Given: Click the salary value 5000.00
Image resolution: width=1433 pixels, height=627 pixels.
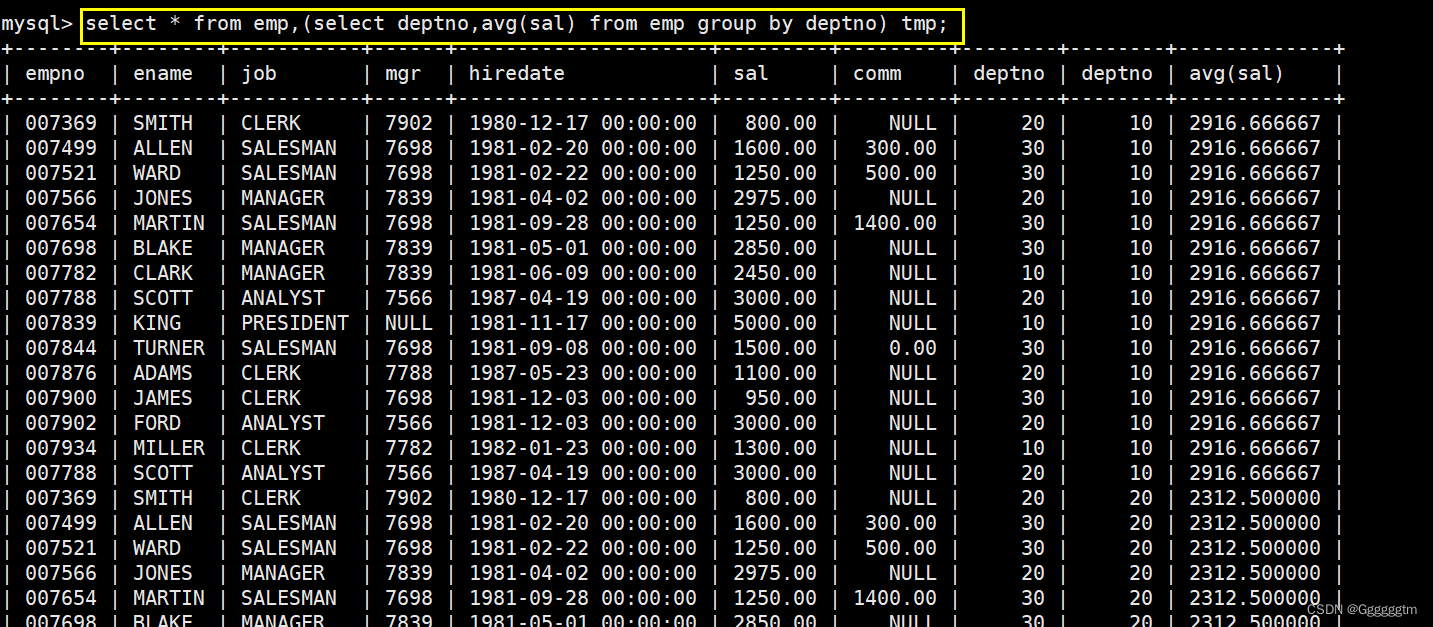Looking at the screenshot, I should coord(775,323).
